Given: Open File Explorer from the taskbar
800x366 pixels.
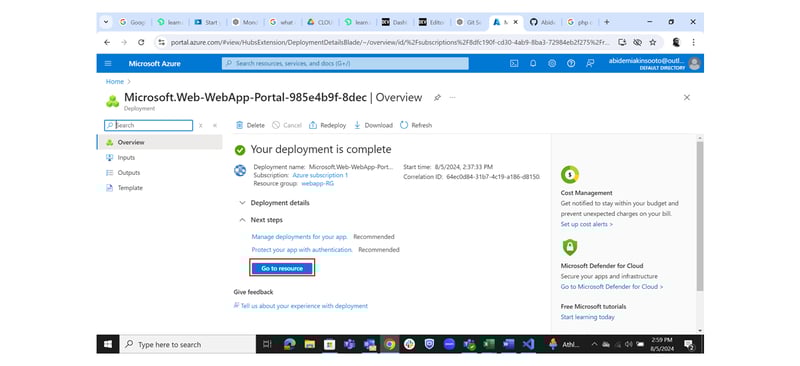Looking at the screenshot, I should [x=310, y=345].
